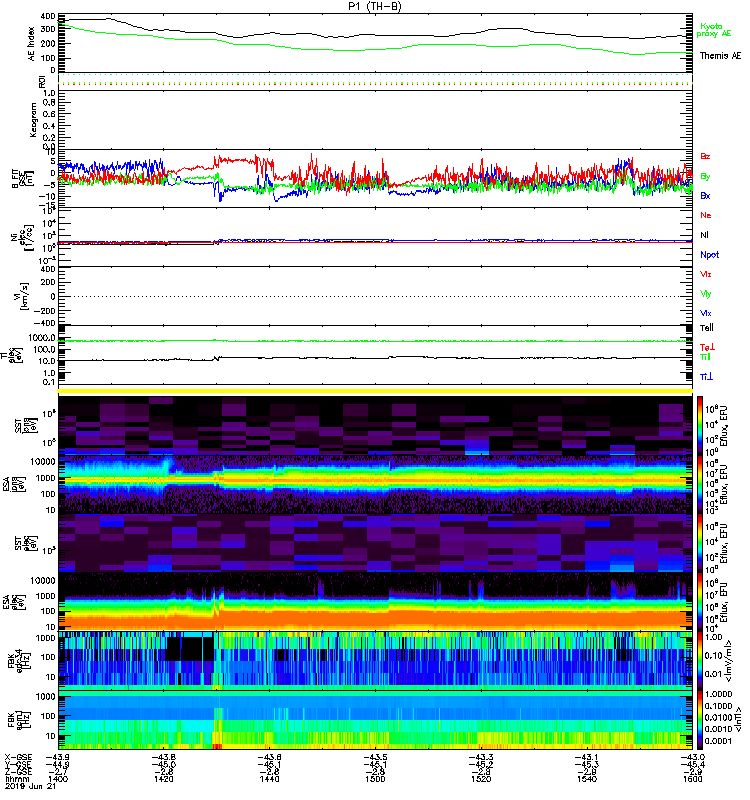Click the SST ions panel colorbar

[699, 426]
